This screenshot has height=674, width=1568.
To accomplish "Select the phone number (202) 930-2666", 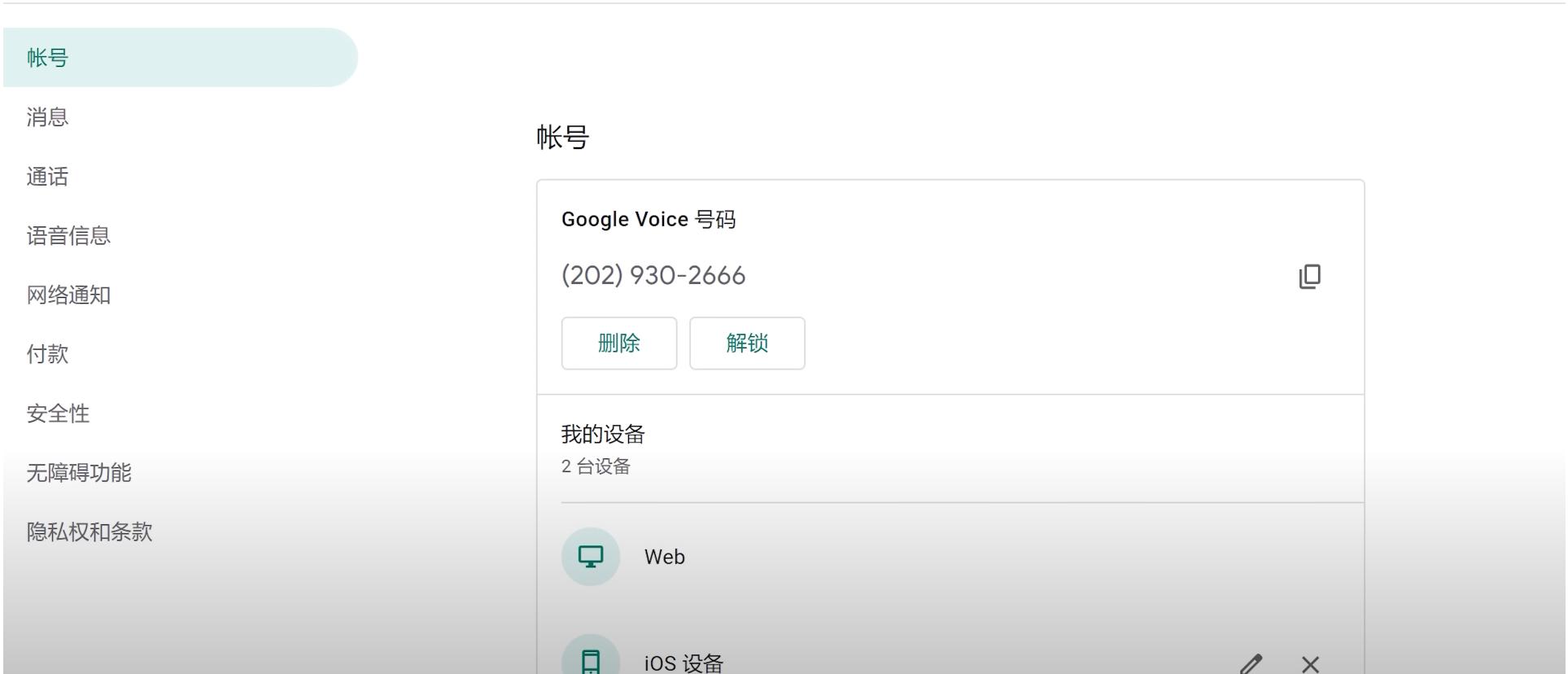I will 653,276.
